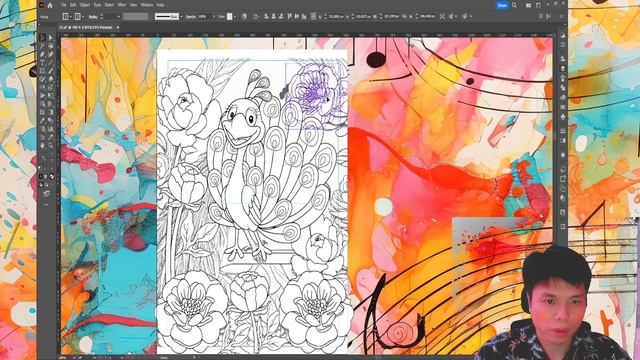
Task: Toggle the constrain width and height proportions link
Action: [404, 16]
